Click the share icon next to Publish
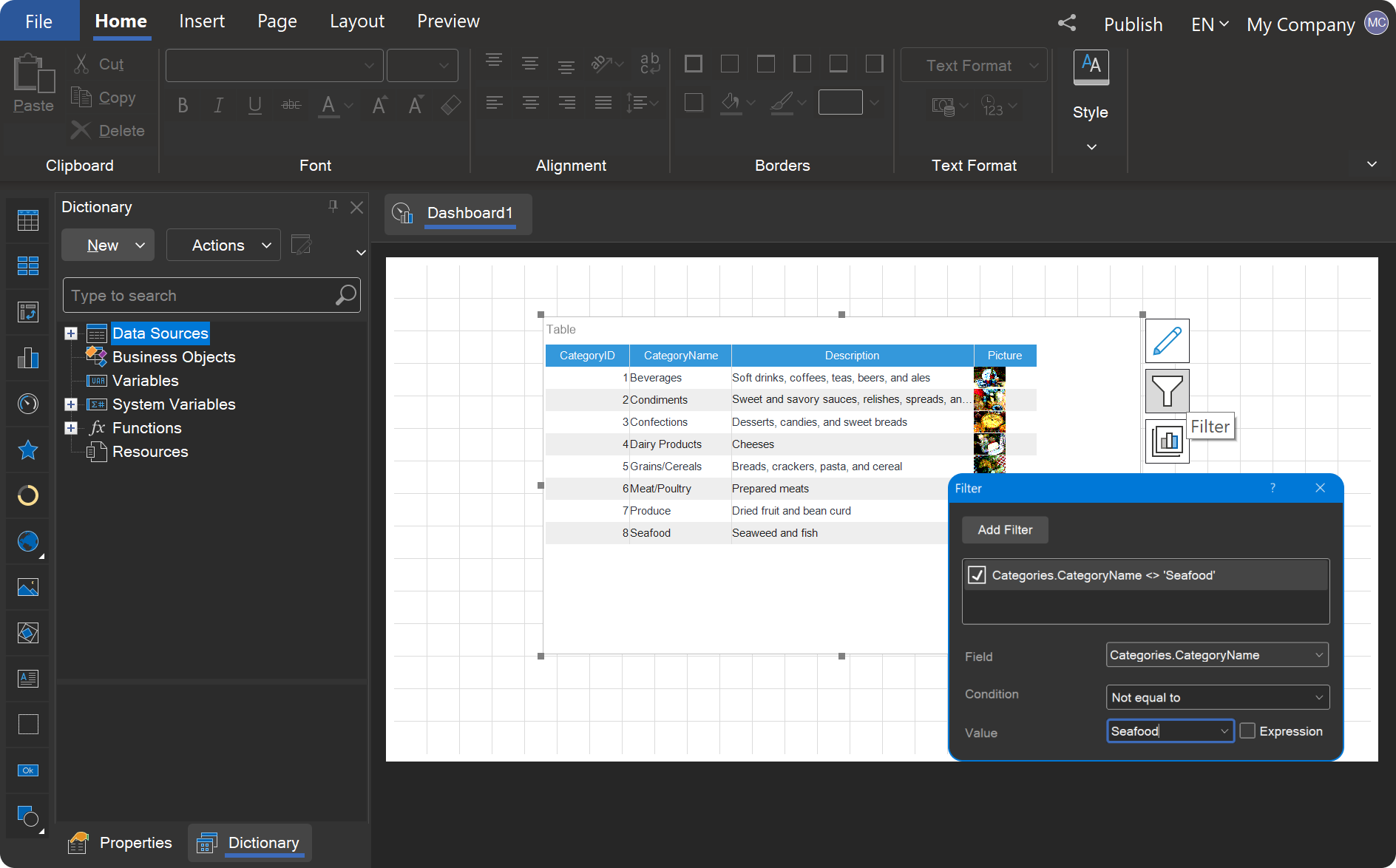The image size is (1396, 868). tap(1066, 24)
